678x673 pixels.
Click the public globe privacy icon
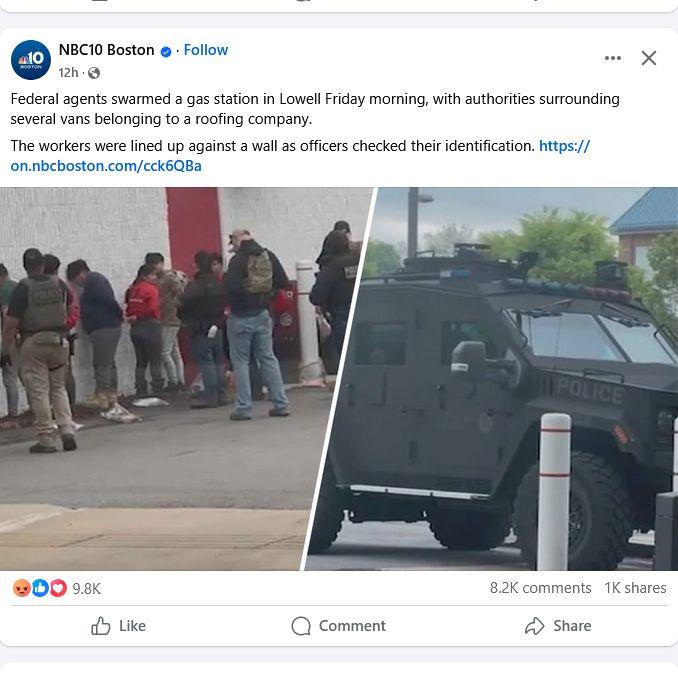(94, 73)
